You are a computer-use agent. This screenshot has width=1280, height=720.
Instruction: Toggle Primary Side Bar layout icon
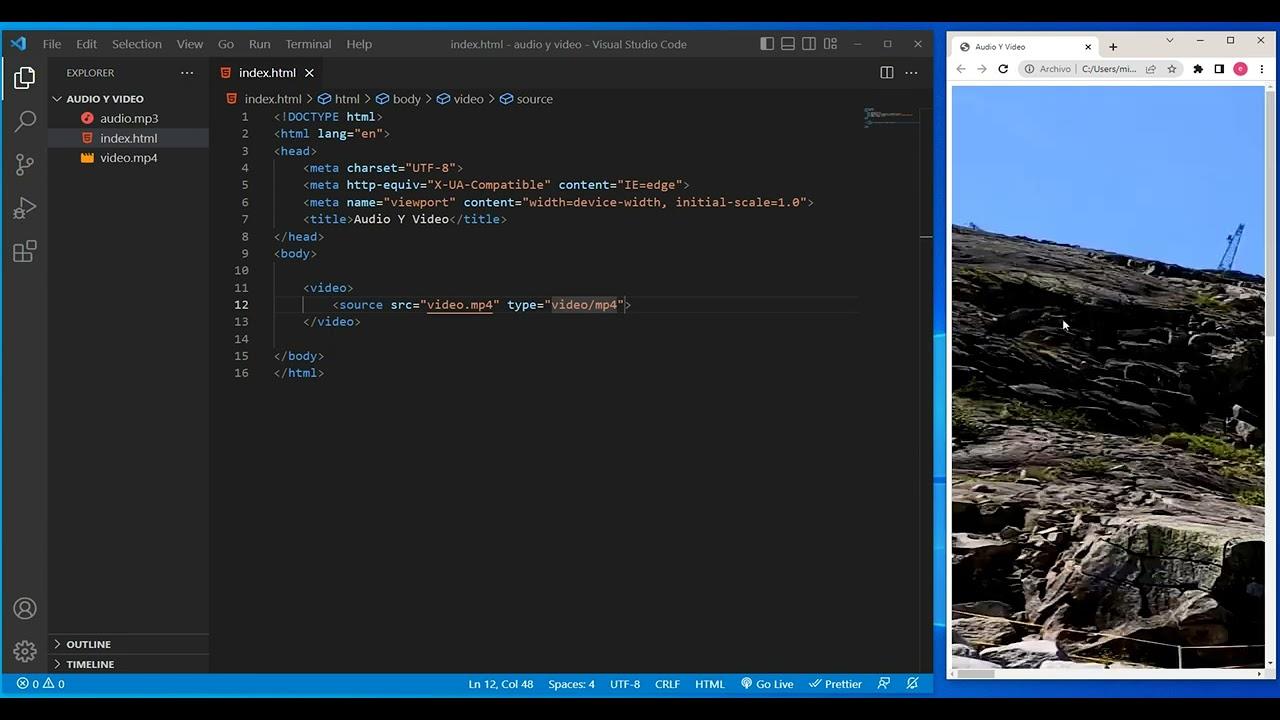[767, 44]
